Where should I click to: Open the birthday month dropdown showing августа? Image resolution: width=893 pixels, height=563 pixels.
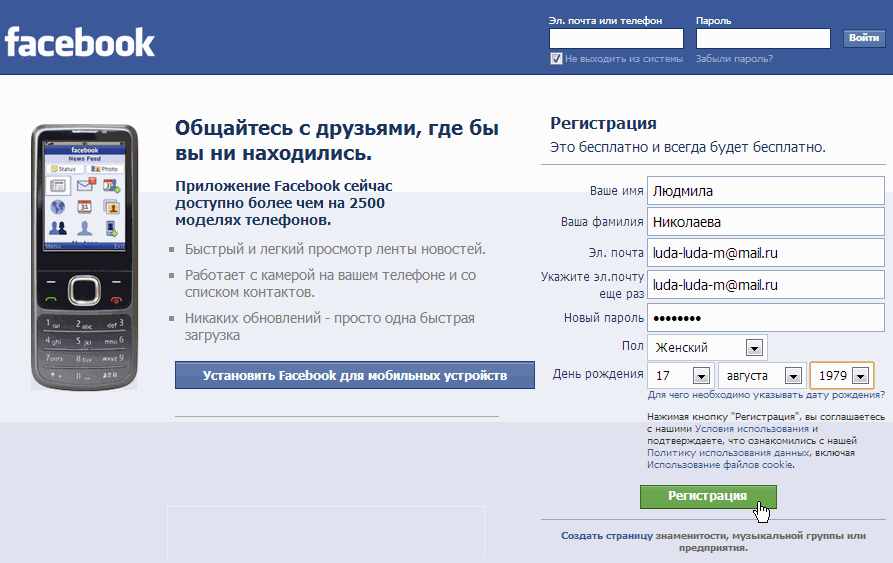tap(763, 376)
